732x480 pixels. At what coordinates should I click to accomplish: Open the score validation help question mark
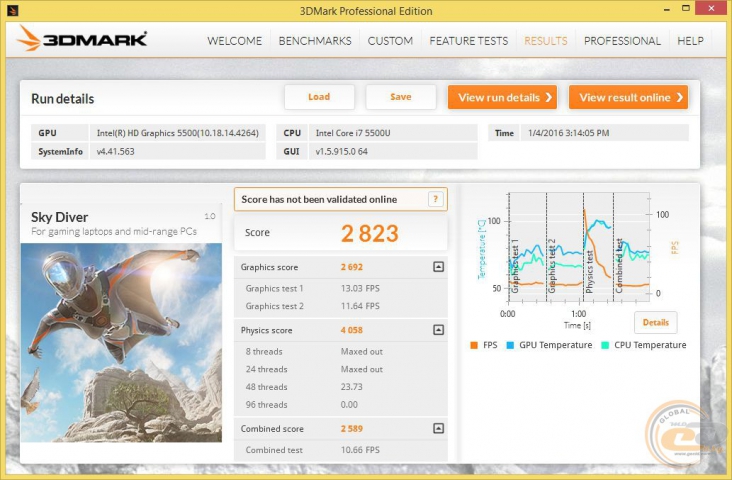(x=435, y=199)
